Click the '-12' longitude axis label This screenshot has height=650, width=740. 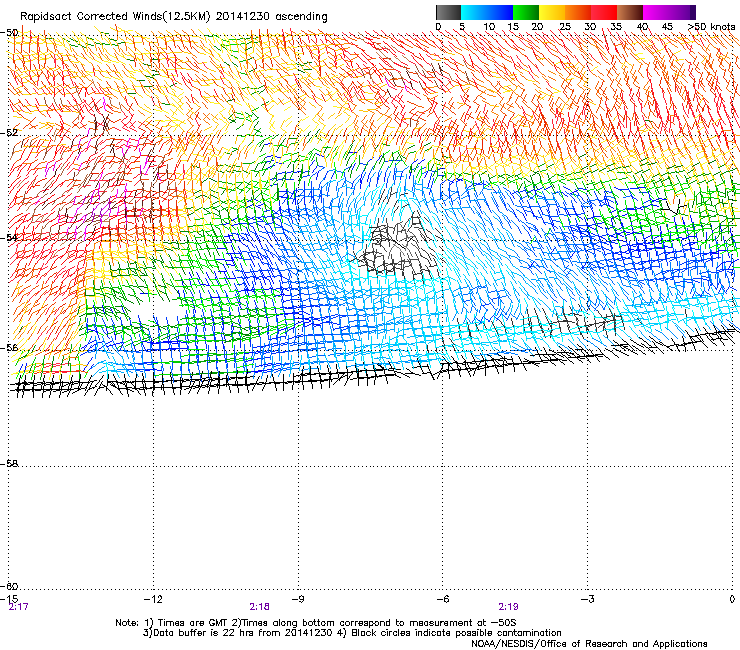[x=153, y=599]
